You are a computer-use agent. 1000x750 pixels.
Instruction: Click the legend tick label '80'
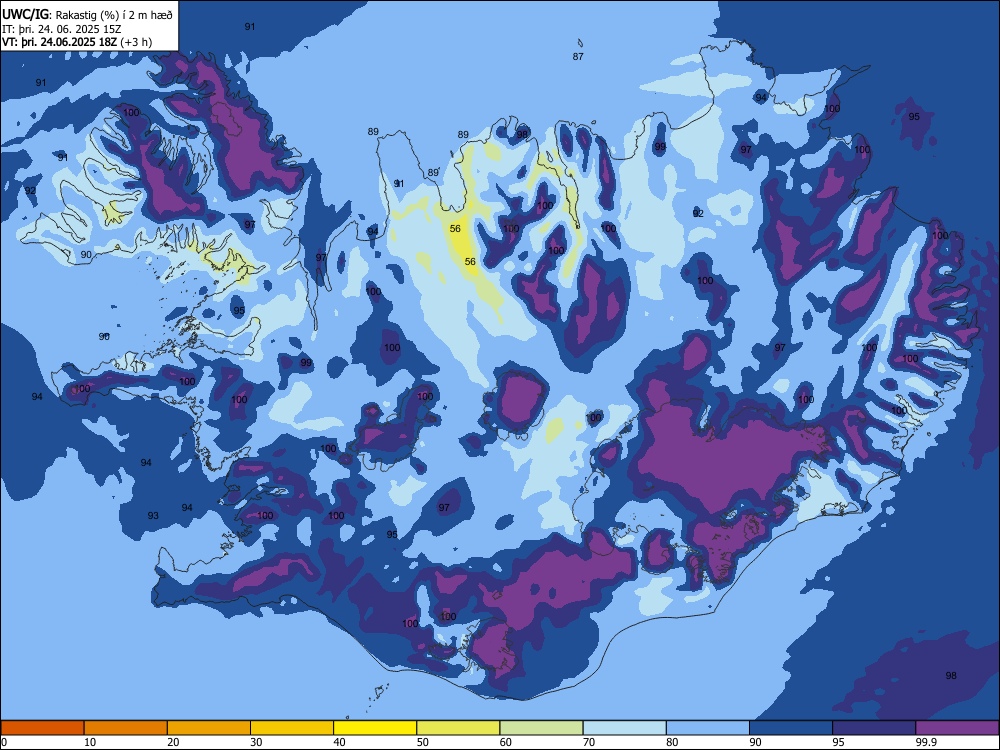click(672, 742)
